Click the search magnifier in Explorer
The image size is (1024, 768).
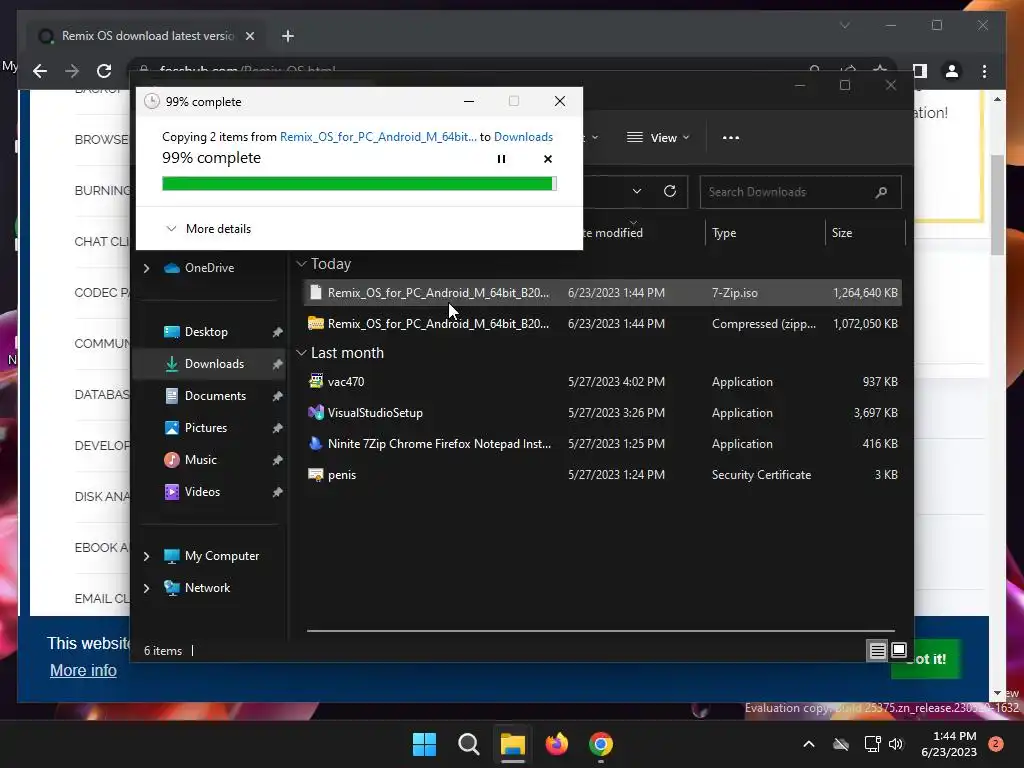click(x=881, y=192)
